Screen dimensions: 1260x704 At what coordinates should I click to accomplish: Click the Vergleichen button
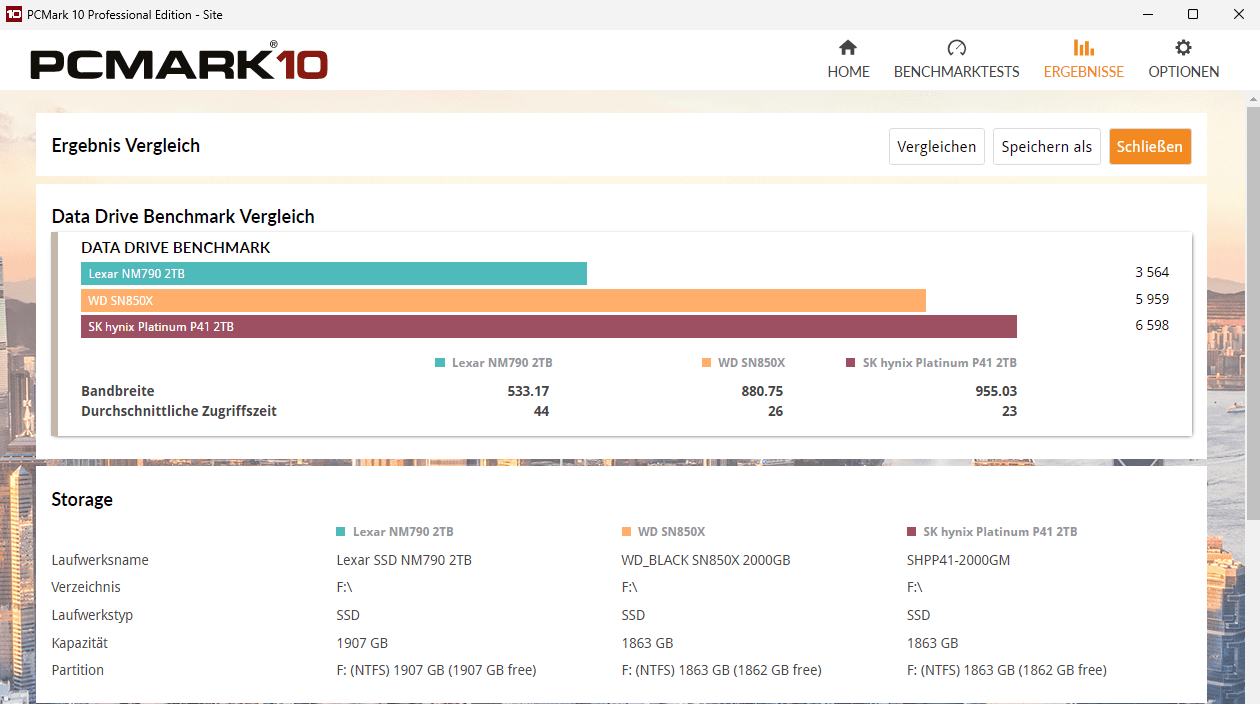click(x=937, y=147)
